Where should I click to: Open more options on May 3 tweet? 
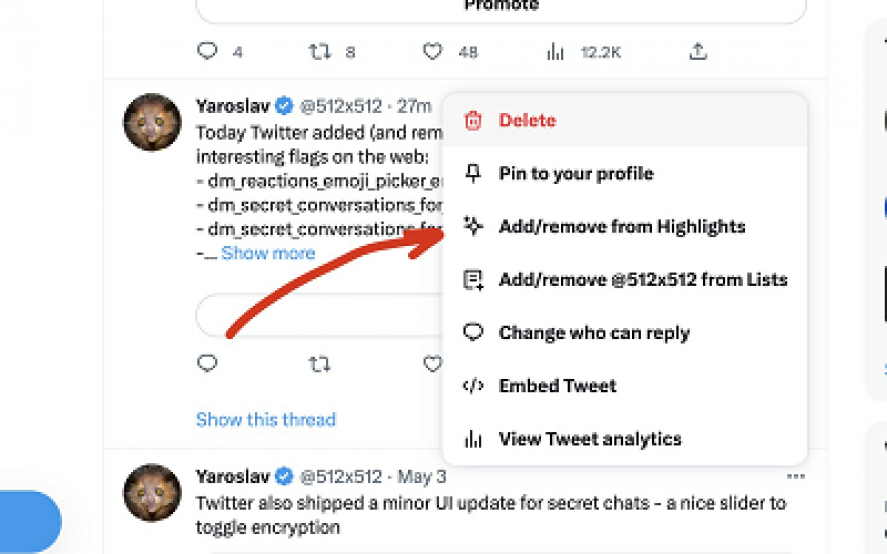coord(796,477)
